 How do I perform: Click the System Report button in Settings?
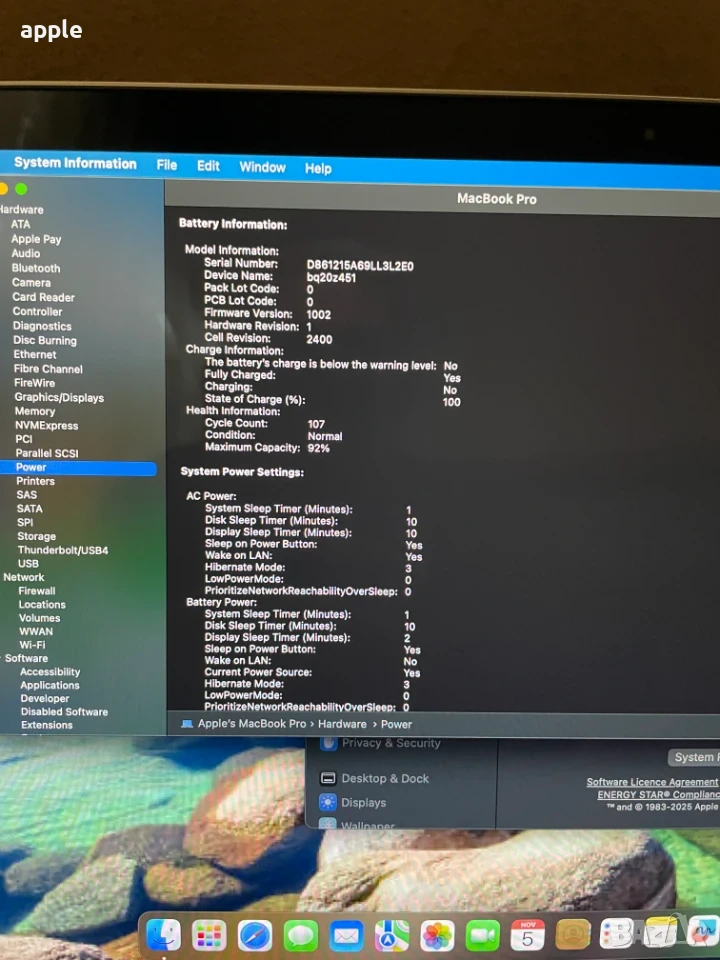pyautogui.click(x=694, y=757)
